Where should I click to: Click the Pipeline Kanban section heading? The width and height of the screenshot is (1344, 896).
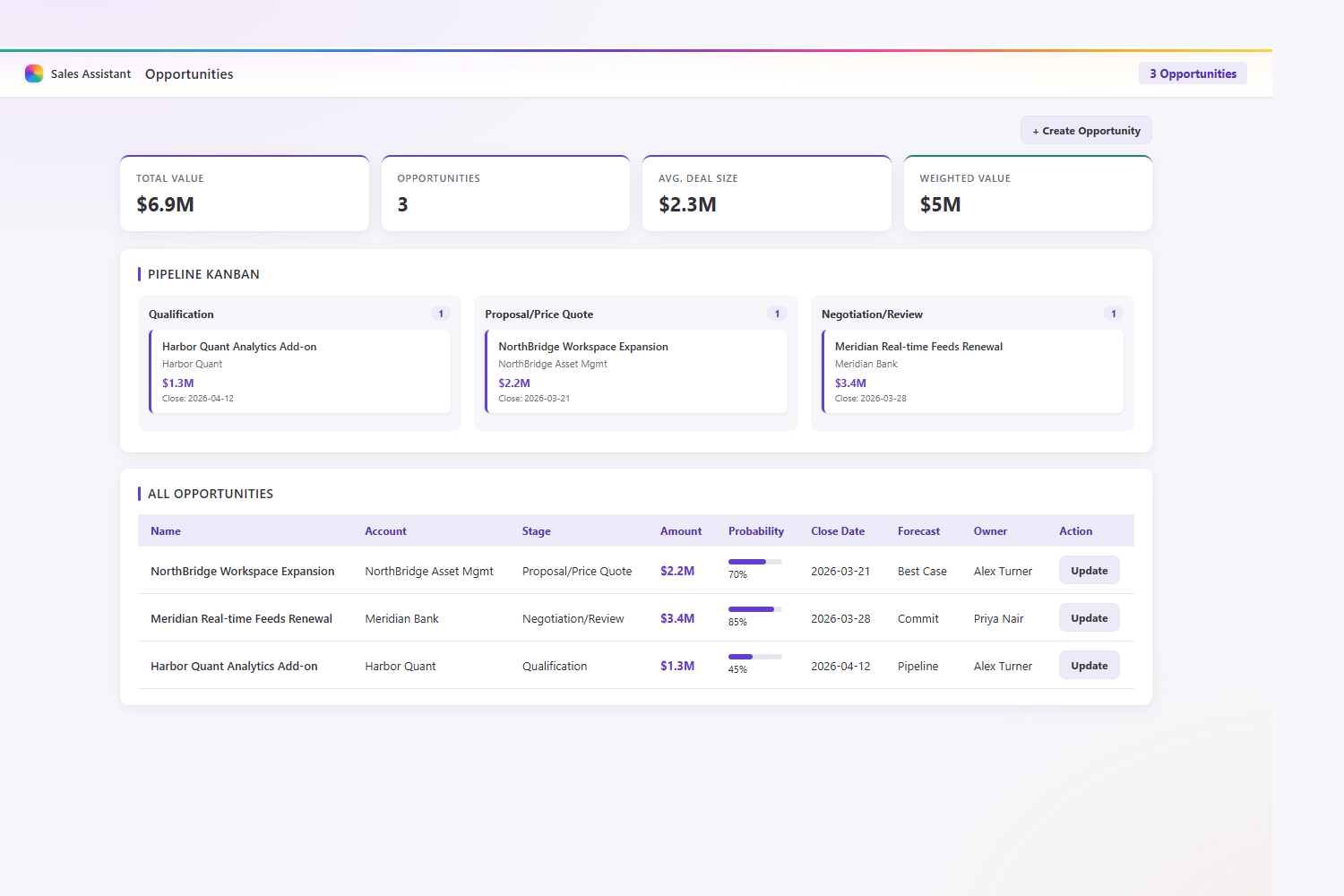203,274
